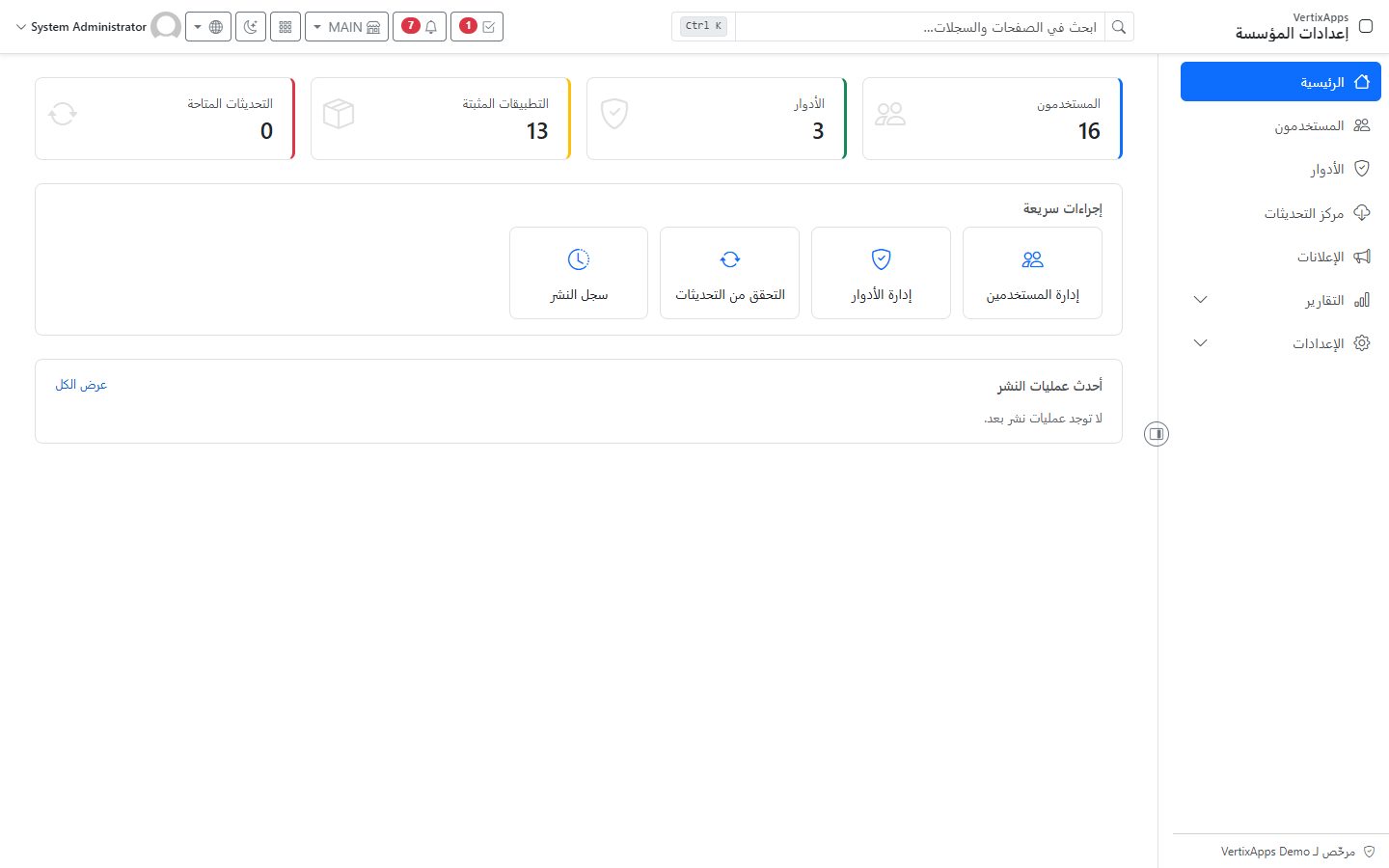Image resolution: width=1389 pixels, height=868 pixels.
Task: Click the heading أحدث عمليات النشر
Action: coord(1049,386)
